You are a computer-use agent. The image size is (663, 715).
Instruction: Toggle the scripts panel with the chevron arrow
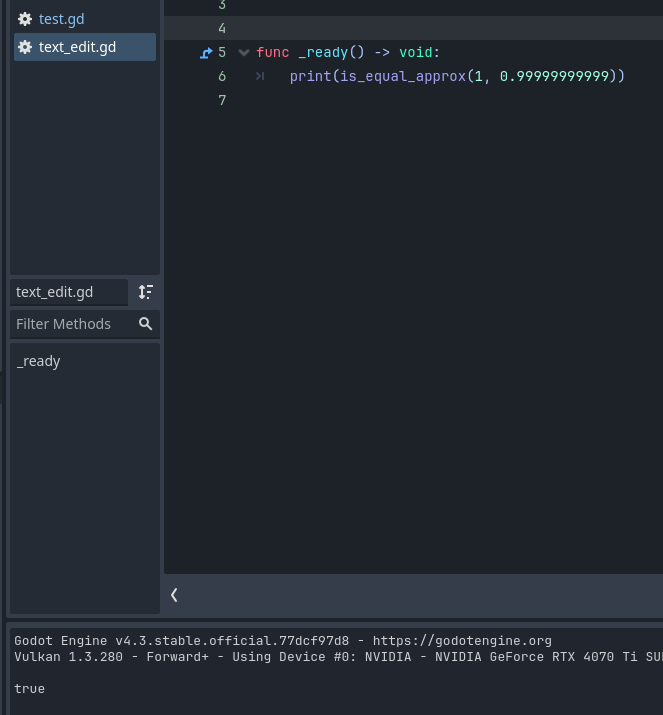[x=174, y=595]
